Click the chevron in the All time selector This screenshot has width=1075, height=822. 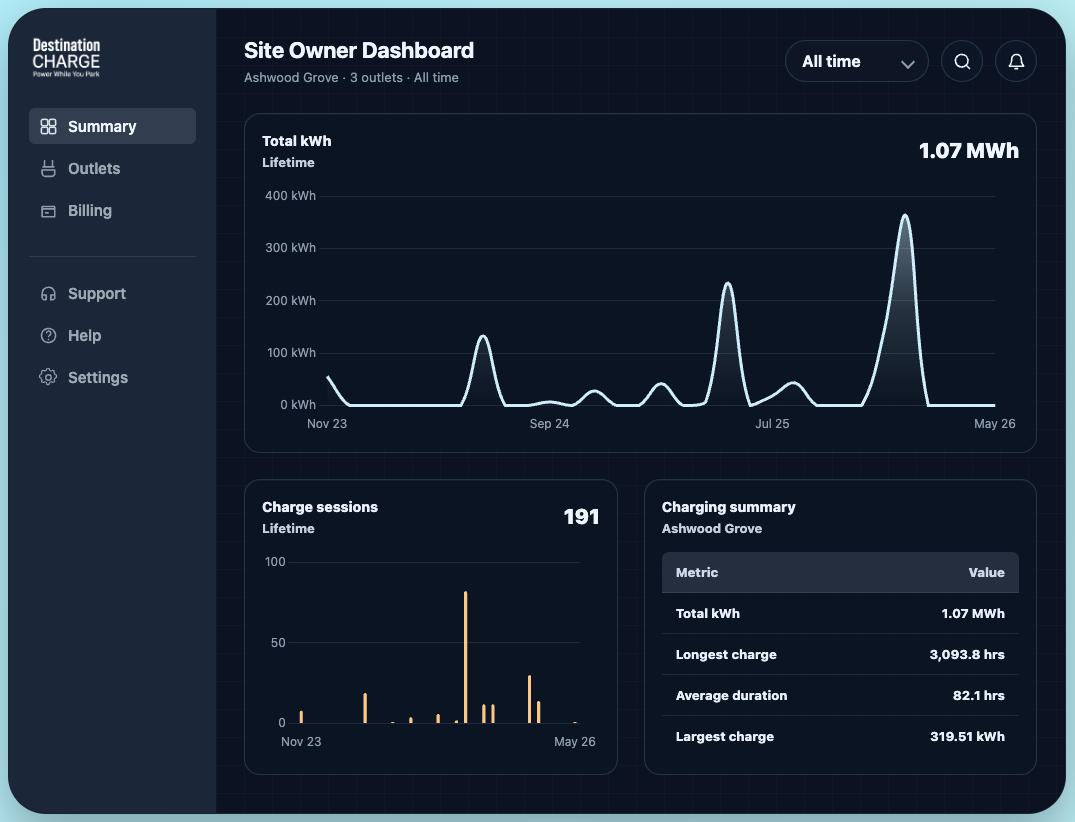(908, 64)
